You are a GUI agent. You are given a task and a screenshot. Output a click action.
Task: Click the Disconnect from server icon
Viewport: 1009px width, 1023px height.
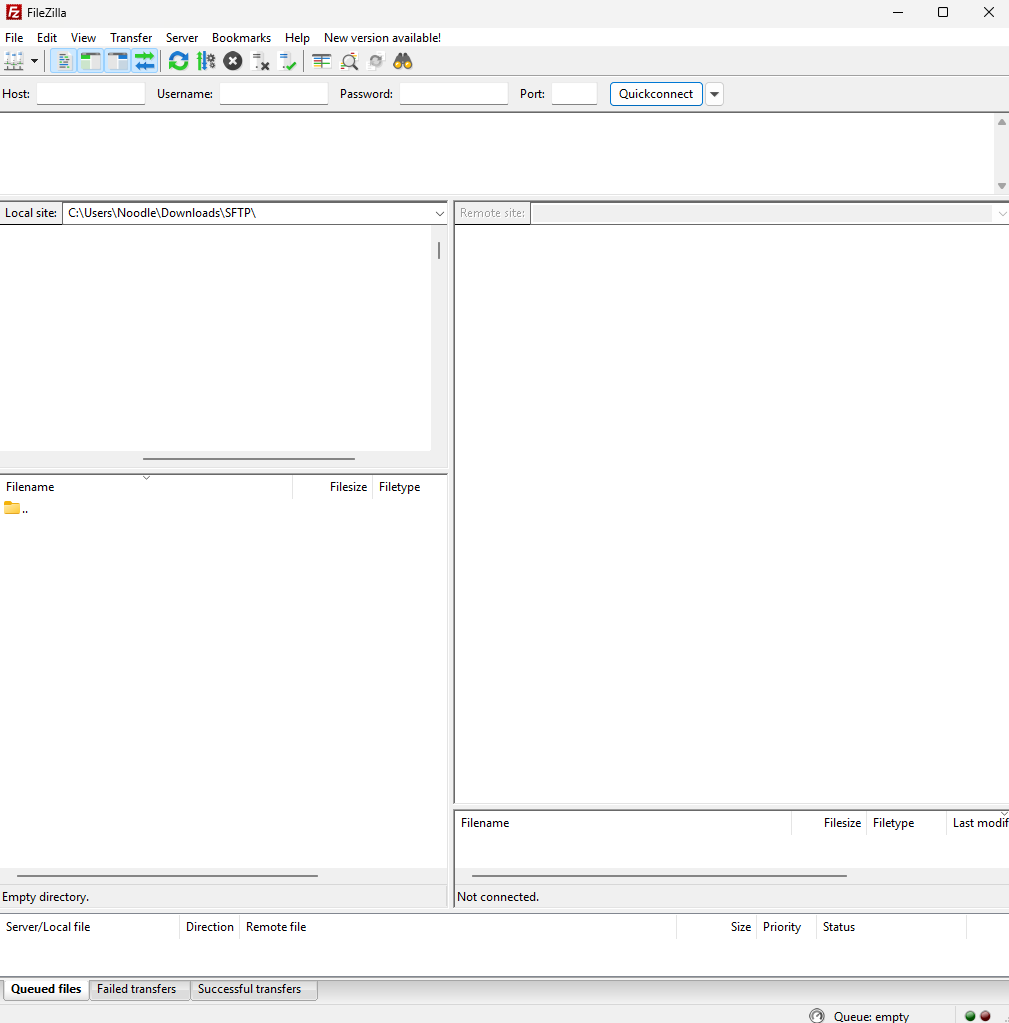pos(261,61)
